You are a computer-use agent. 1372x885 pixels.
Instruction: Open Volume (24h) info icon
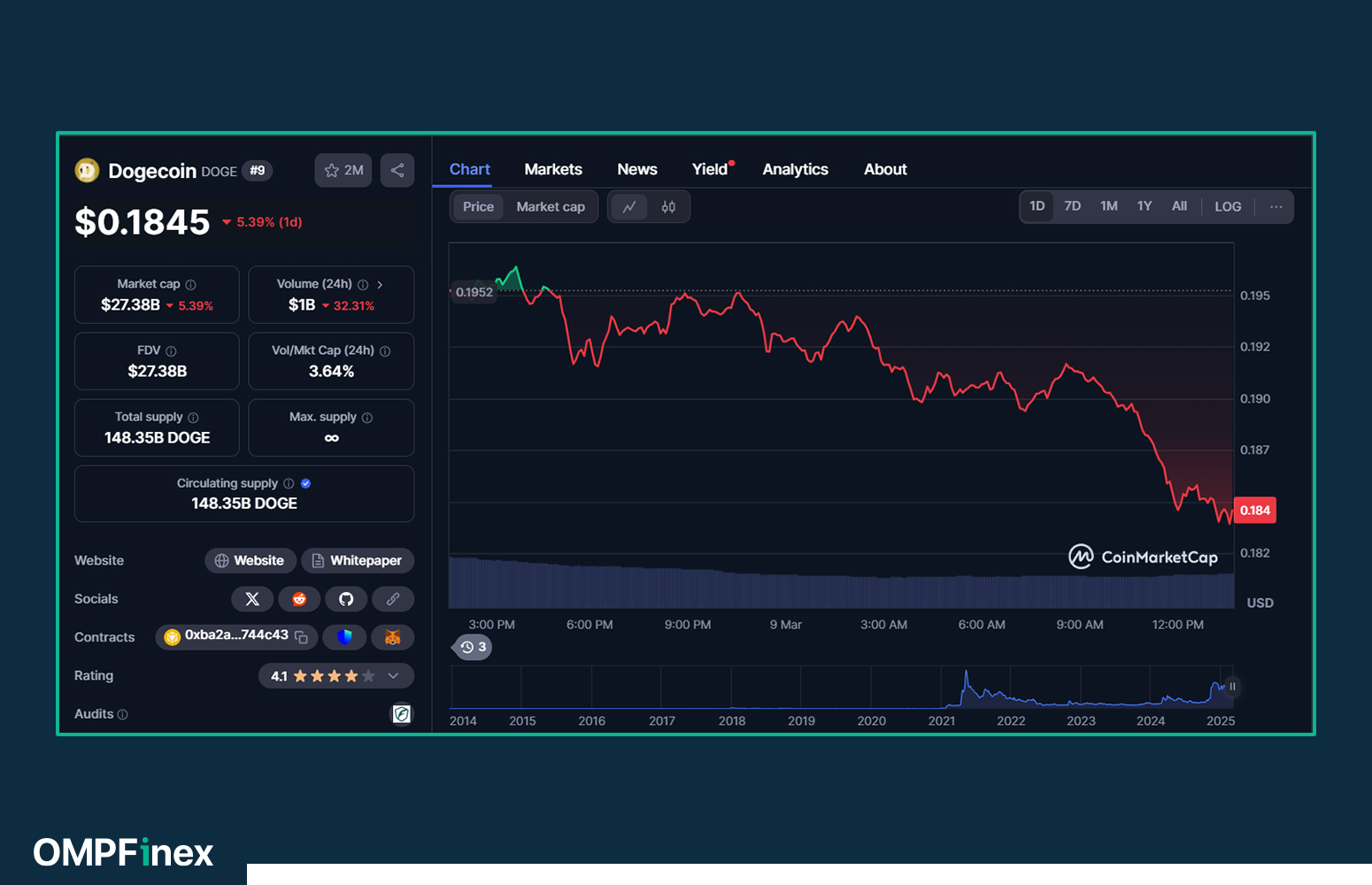(x=363, y=285)
